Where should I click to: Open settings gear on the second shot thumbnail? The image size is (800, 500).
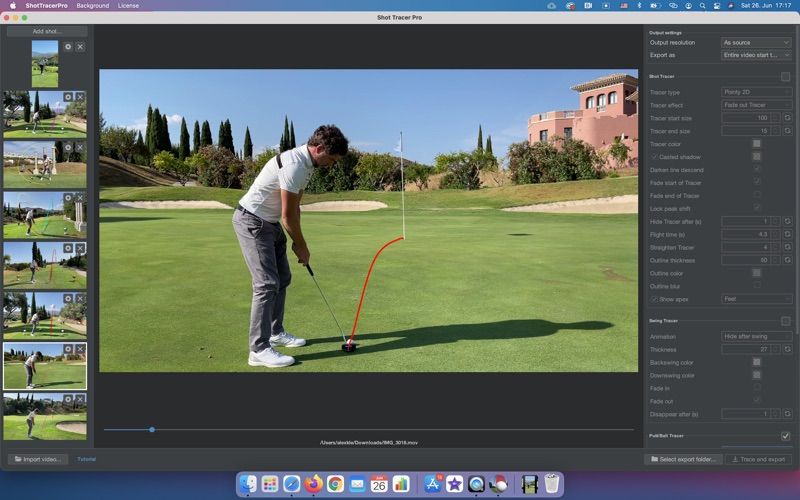pos(68,96)
